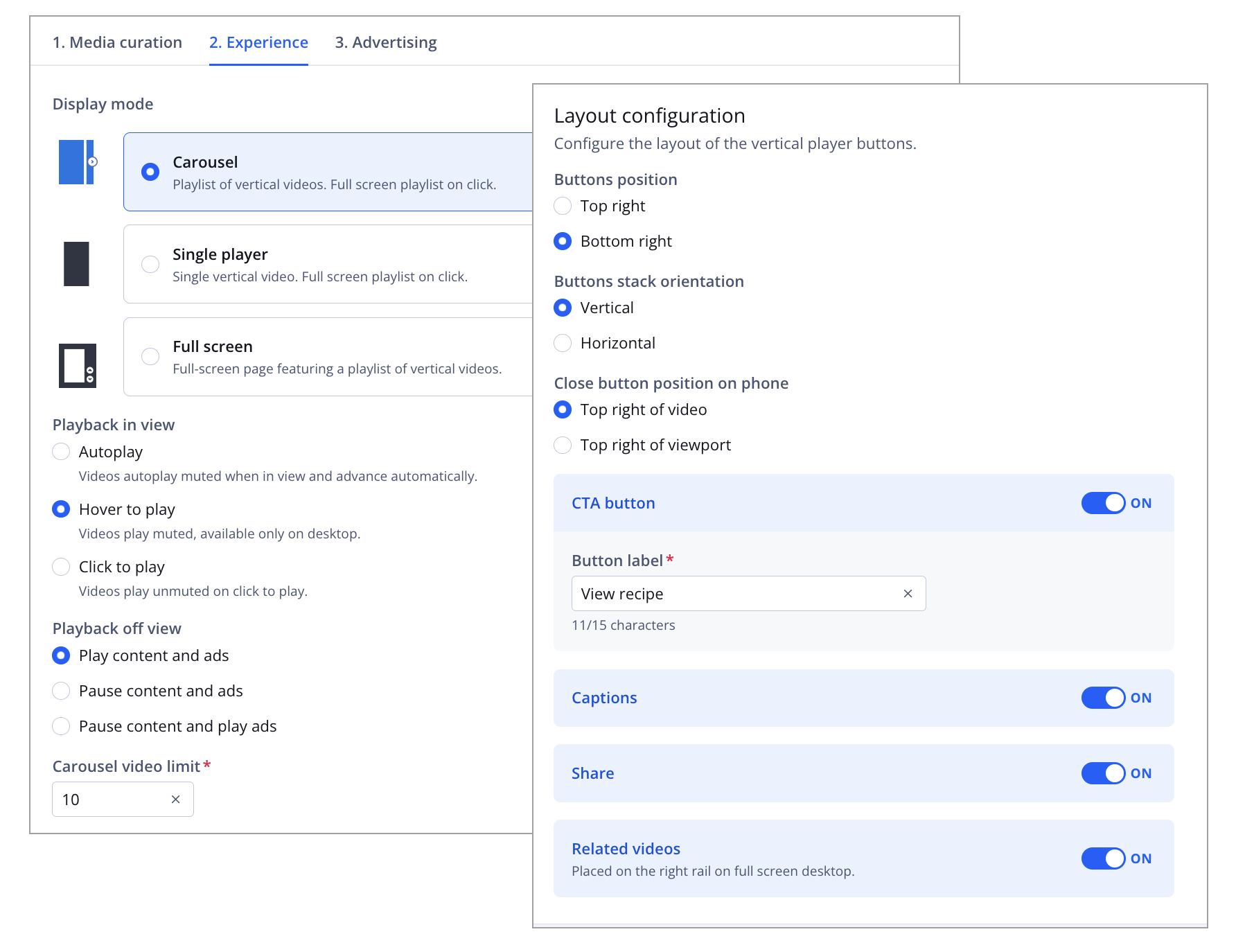This screenshot has width=1236, height=952.
Task: Choose Autoplay for playback in view
Action: pyautogui.click(x=61, y=452)
